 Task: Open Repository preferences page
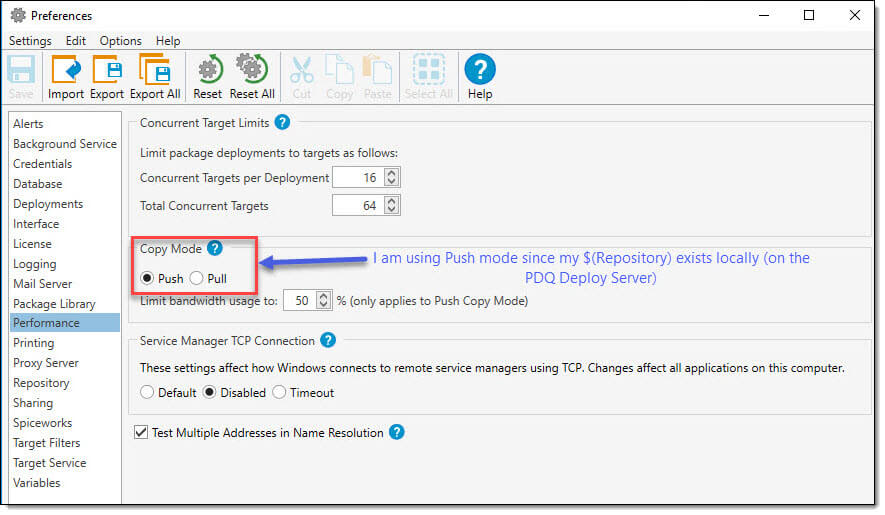click(x=65, y=383)
